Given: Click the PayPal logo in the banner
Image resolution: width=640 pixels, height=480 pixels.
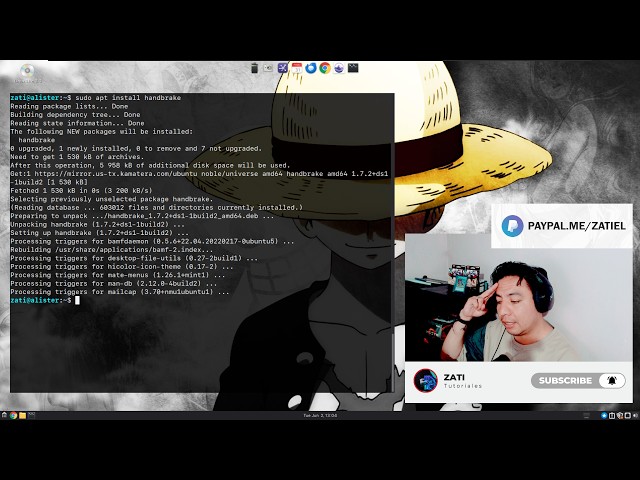Looking at the screenshot, I should 512,226.
